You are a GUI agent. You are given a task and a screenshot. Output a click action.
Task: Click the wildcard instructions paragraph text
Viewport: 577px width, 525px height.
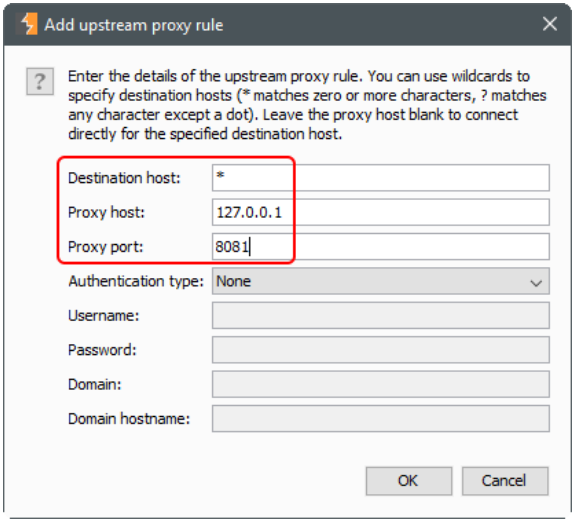click(307, 105)
